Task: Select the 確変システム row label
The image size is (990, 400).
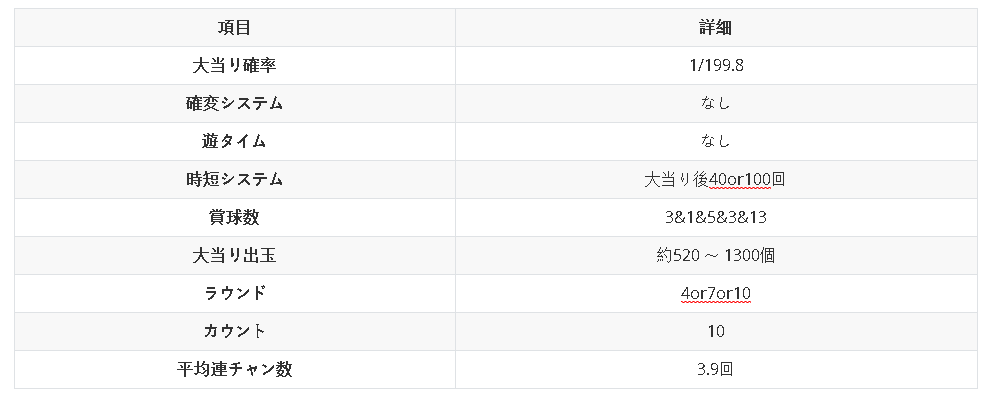Action: coord(234,104)
